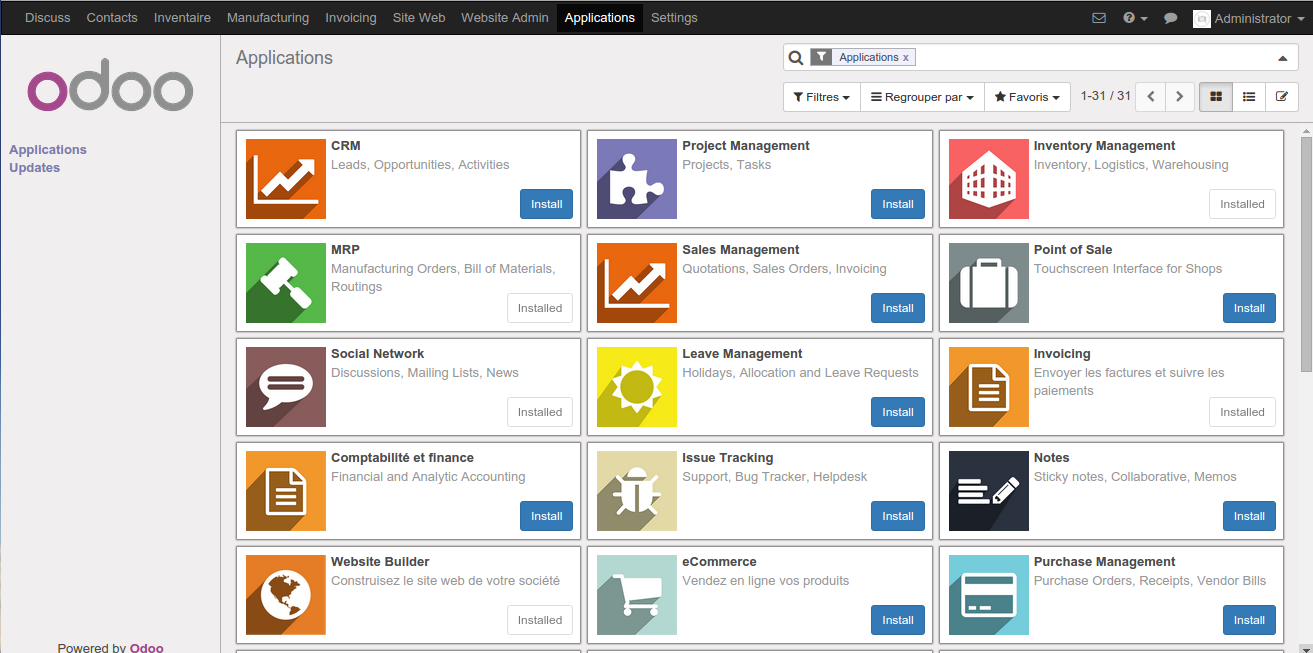This screenshot has width=1313, height=653.
Task: Install the Project Management app
Action: coord(898,204)
